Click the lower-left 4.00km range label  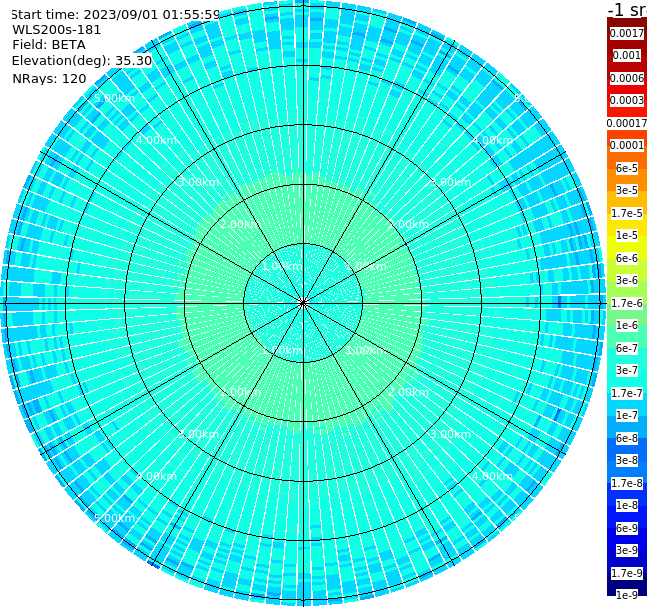(x=156, y=476)
